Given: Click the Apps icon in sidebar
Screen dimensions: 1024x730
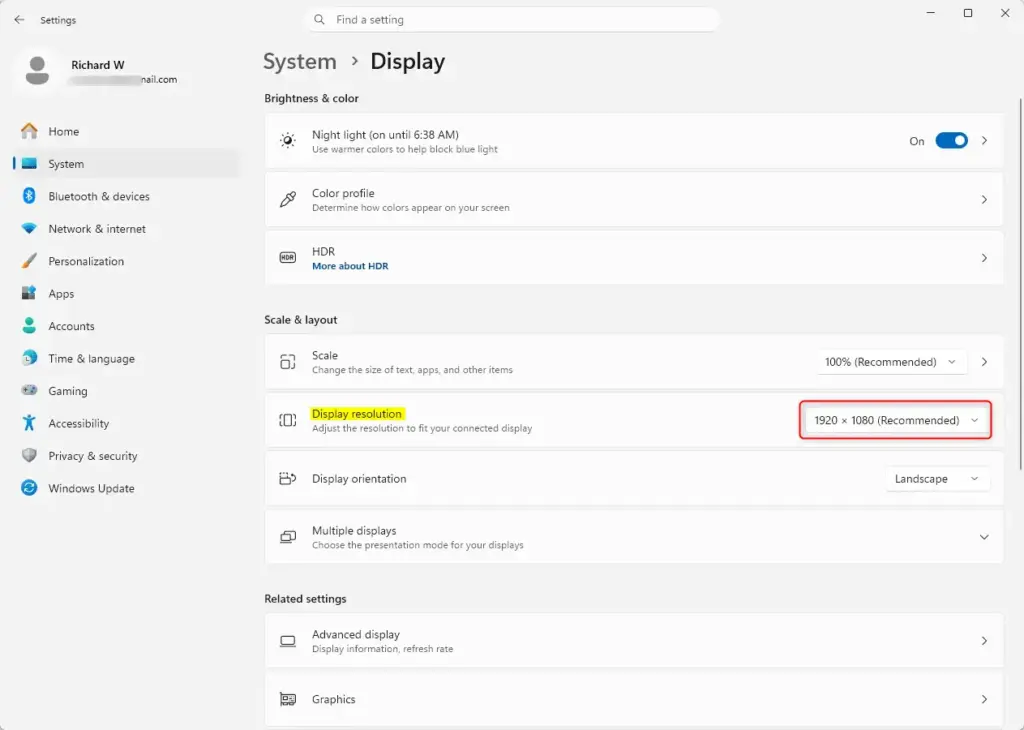Looking at the screenshot, I should pyautogui.click(x=29, y=293).
